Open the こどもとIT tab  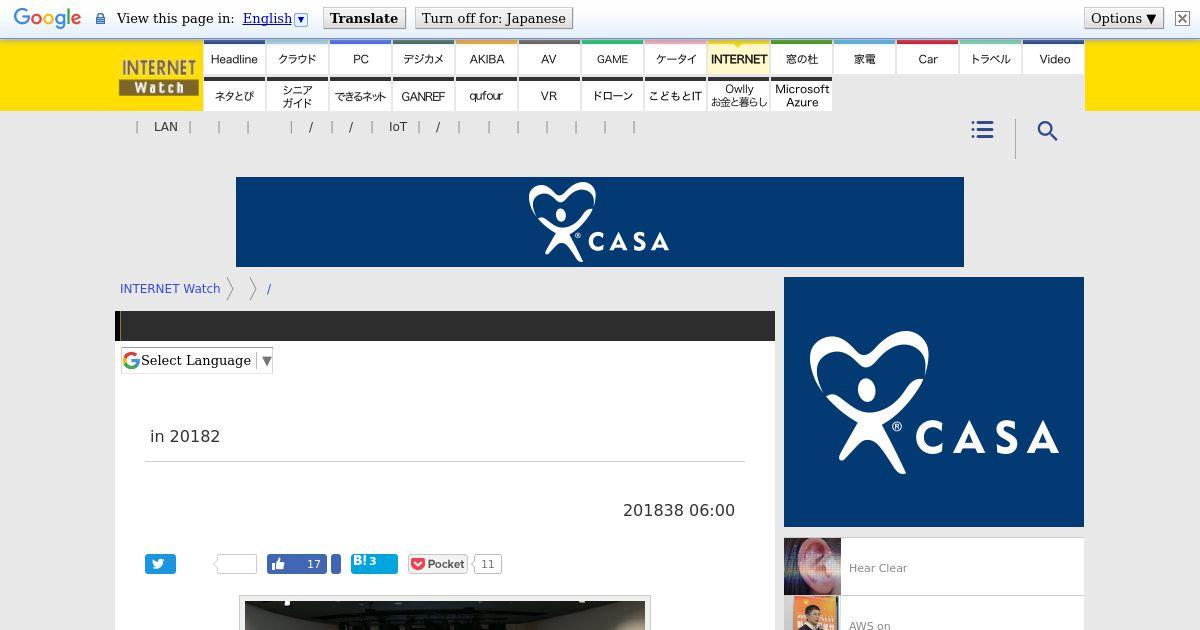[x=675, y=95]
